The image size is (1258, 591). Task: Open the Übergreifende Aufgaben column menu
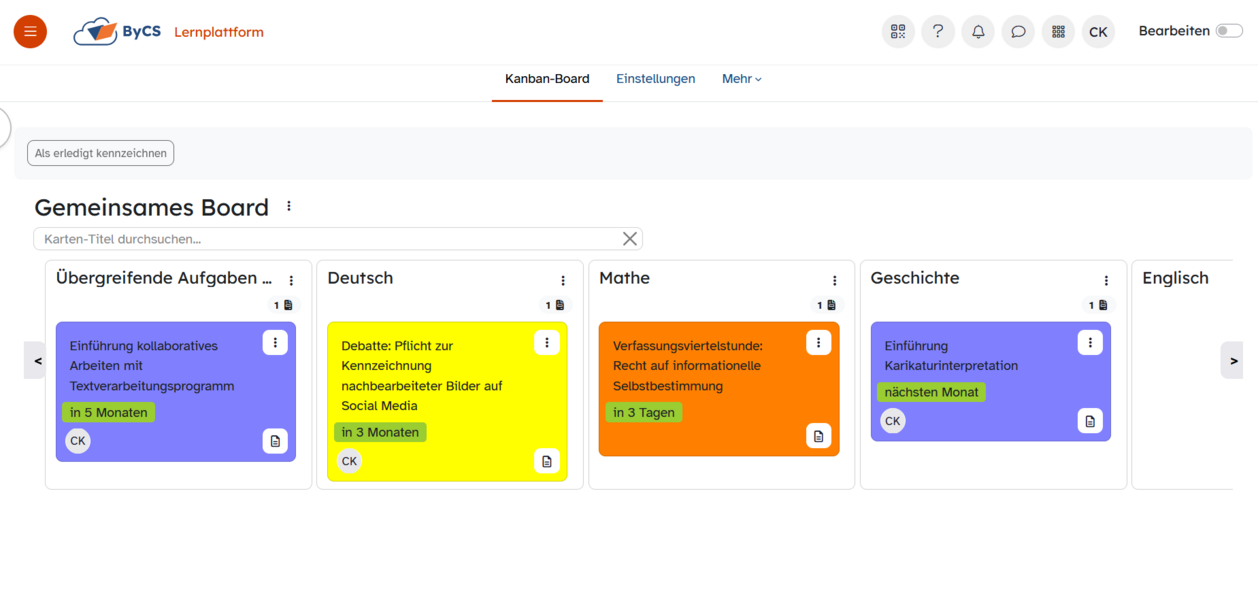click(x=291, y=281)
